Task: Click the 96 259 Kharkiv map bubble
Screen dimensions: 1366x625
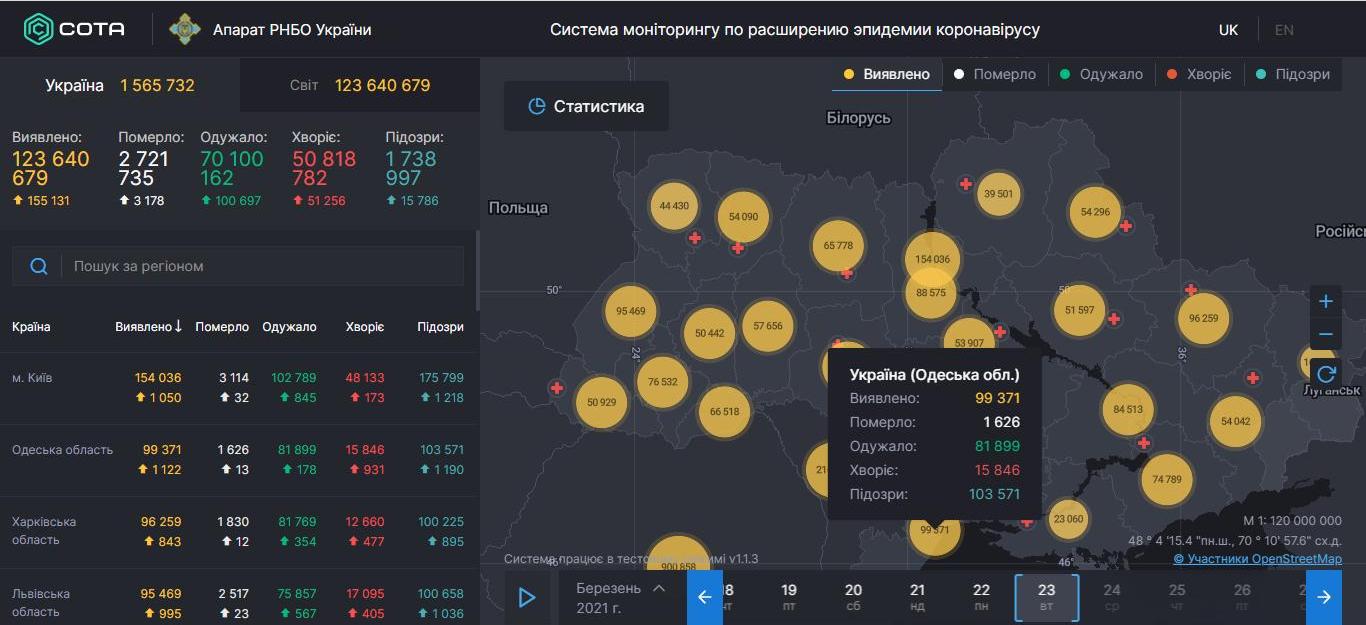Action: pyautogui.click(x=1203, y=318)
